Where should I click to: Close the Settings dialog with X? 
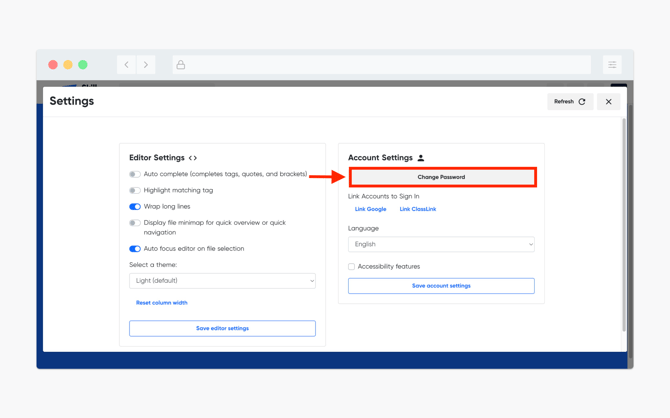608,102
